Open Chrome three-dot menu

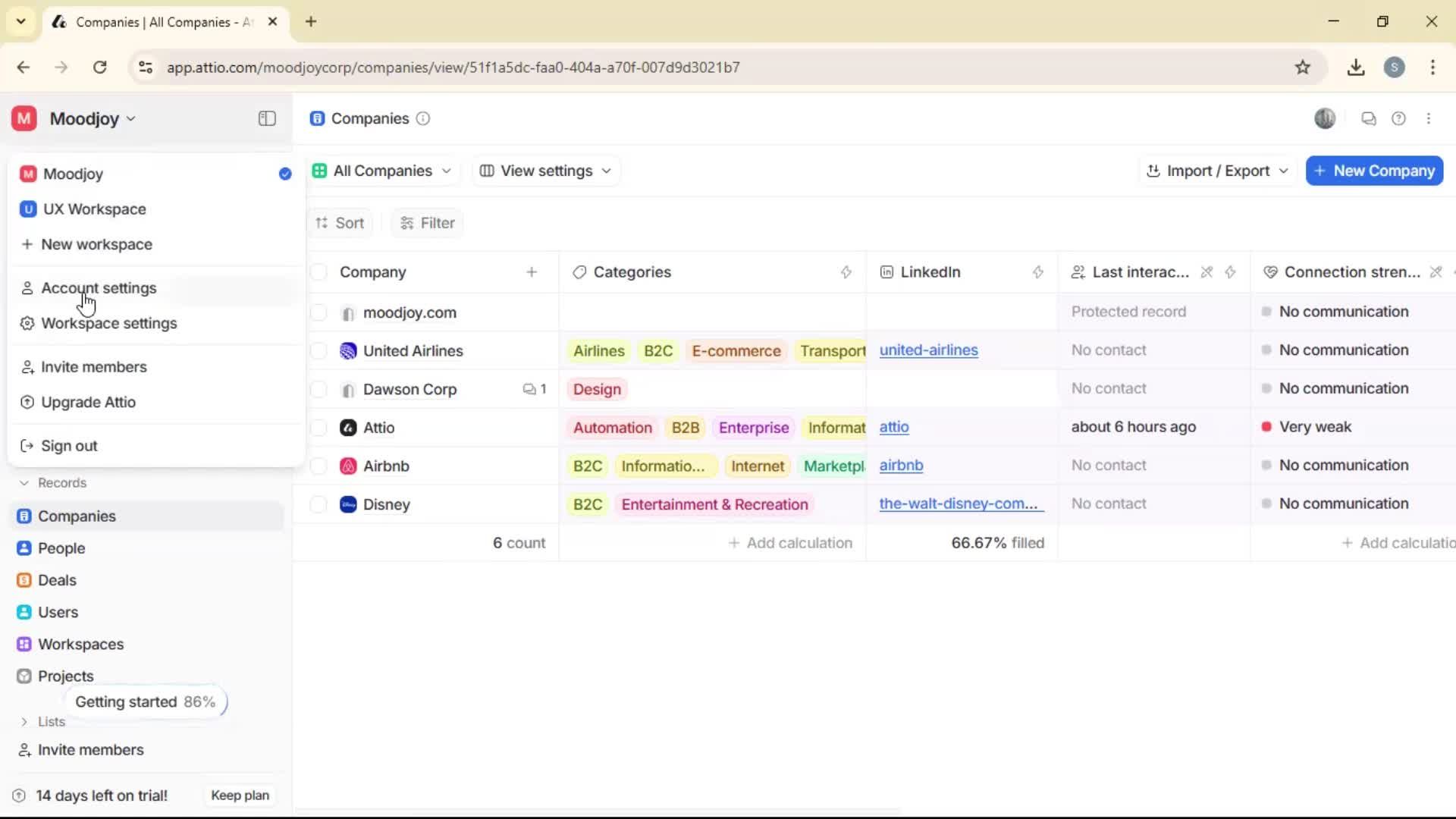tap(1432, 67)
